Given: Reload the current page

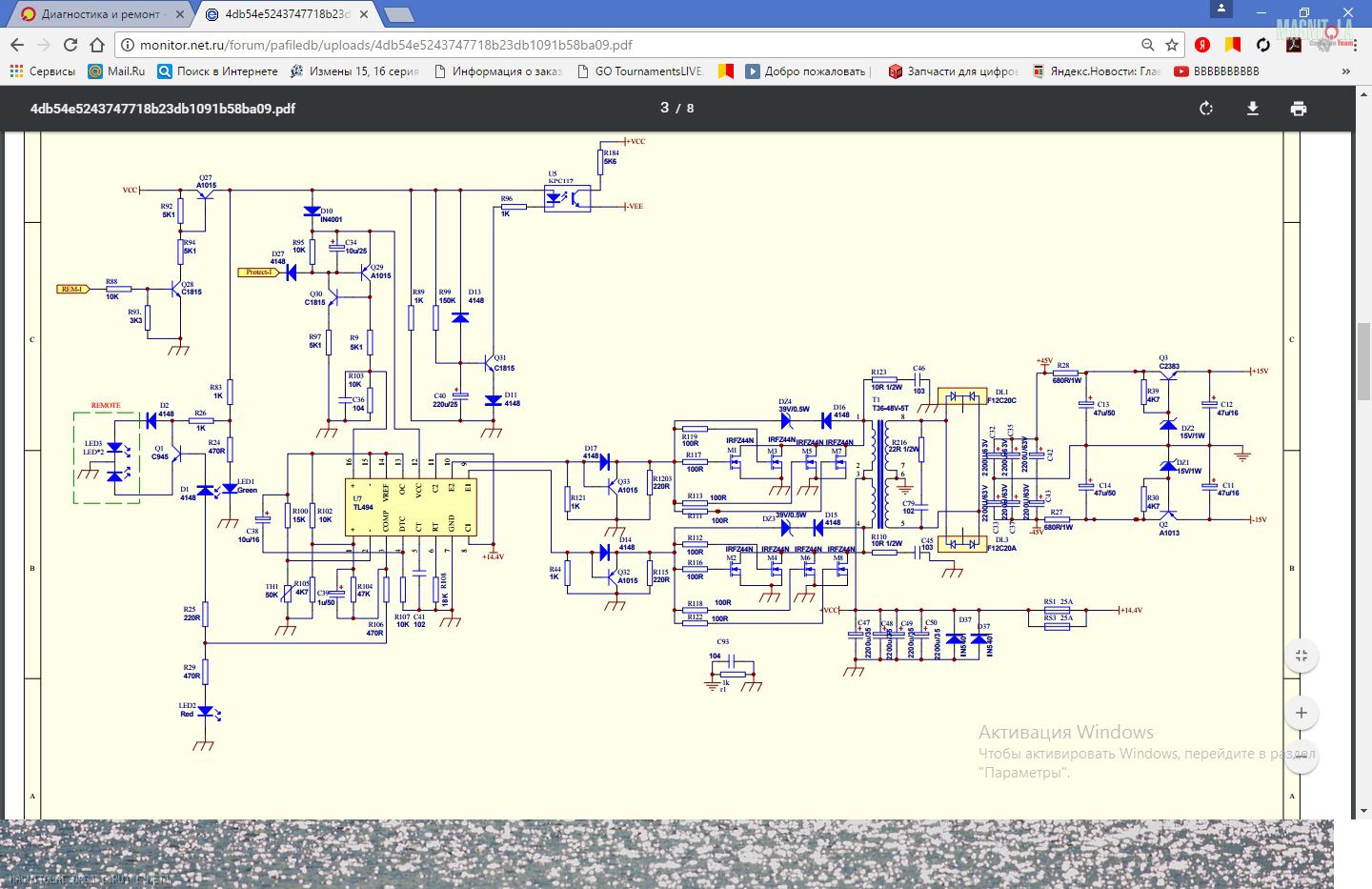Looking at the screenshot, I should coord(70,45).
